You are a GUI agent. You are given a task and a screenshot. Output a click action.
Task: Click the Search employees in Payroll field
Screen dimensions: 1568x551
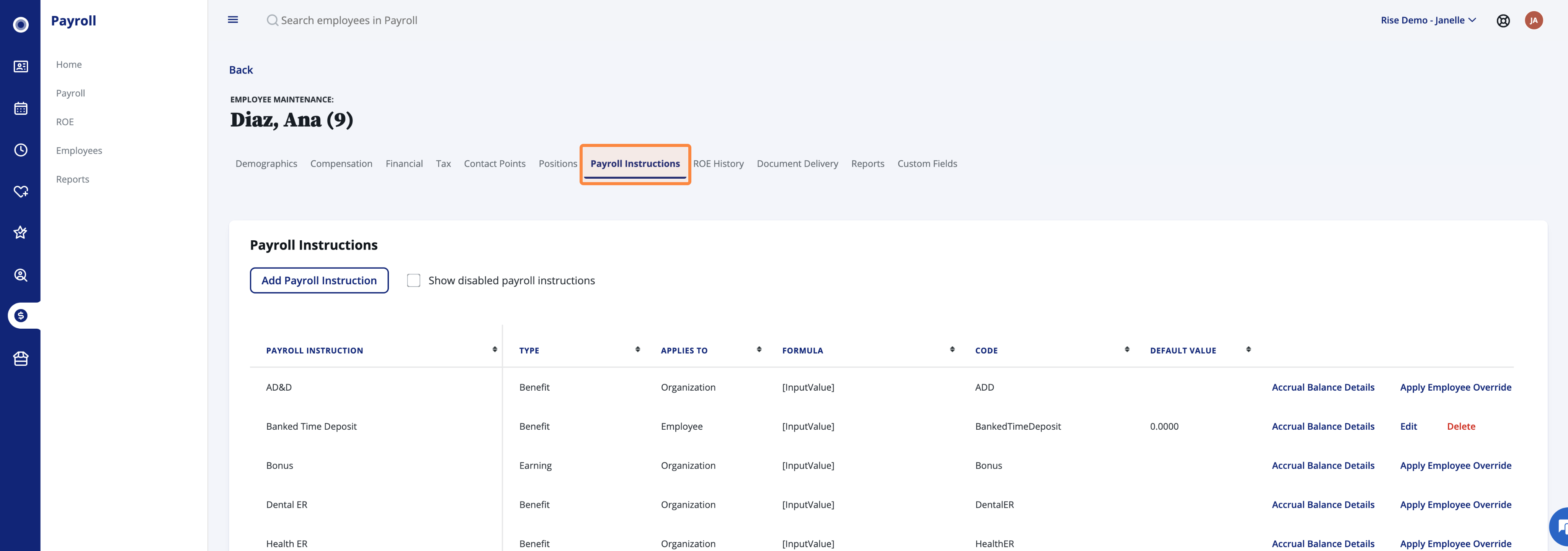(x=349, y=20)
